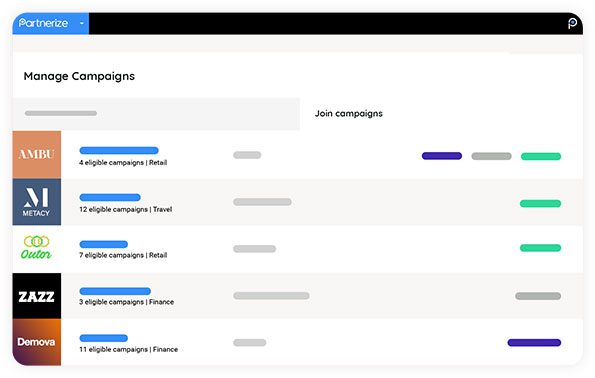Click the gray button in the AMBU row

tap(491, 156)
